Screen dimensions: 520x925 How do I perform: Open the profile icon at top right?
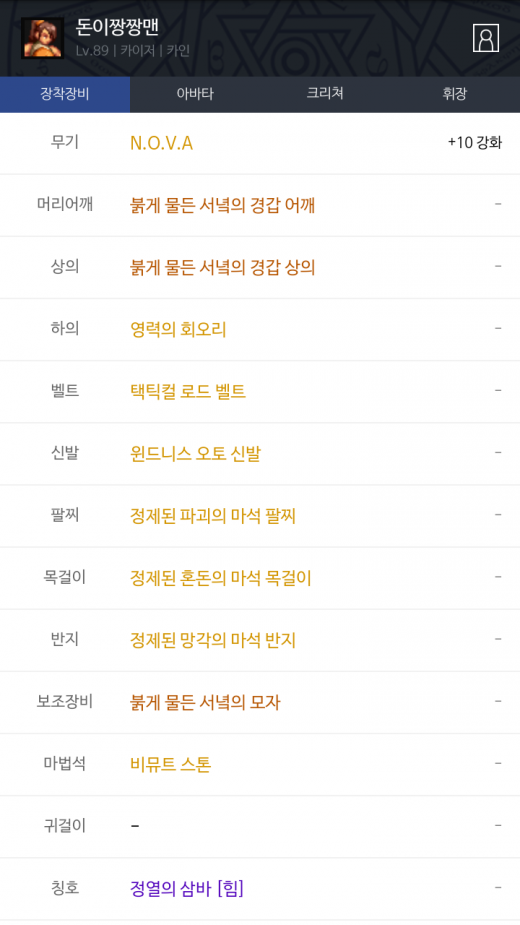click(486, 38)
